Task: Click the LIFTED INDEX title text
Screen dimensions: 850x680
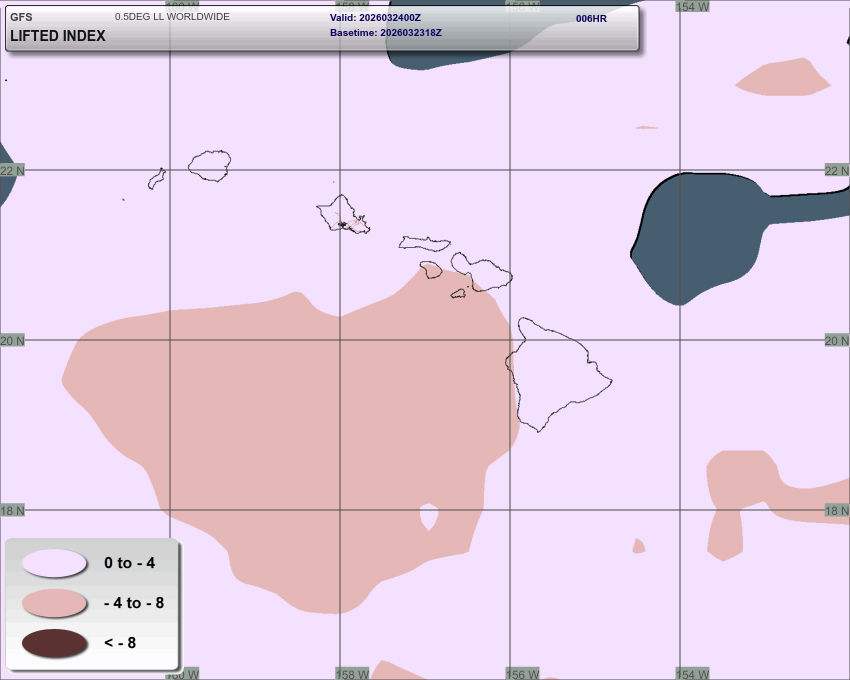Action: pyautogui.click(x=58, y=36)
